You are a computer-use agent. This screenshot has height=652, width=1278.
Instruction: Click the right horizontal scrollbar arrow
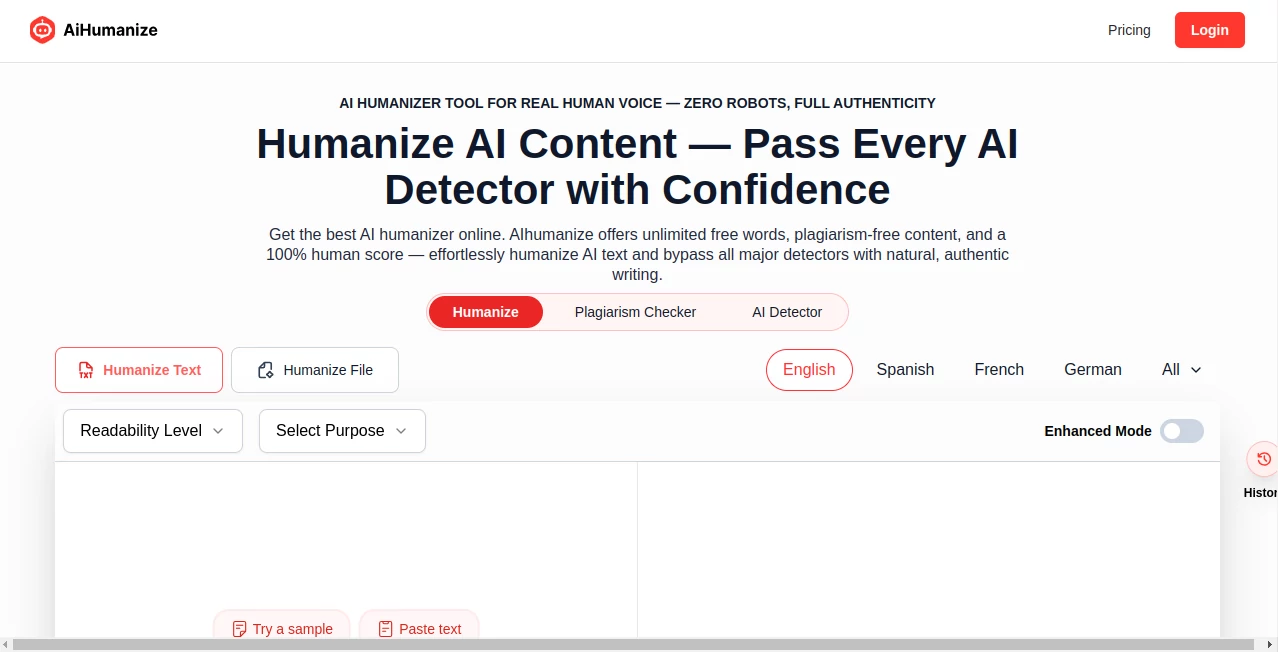pos(1271,645)
